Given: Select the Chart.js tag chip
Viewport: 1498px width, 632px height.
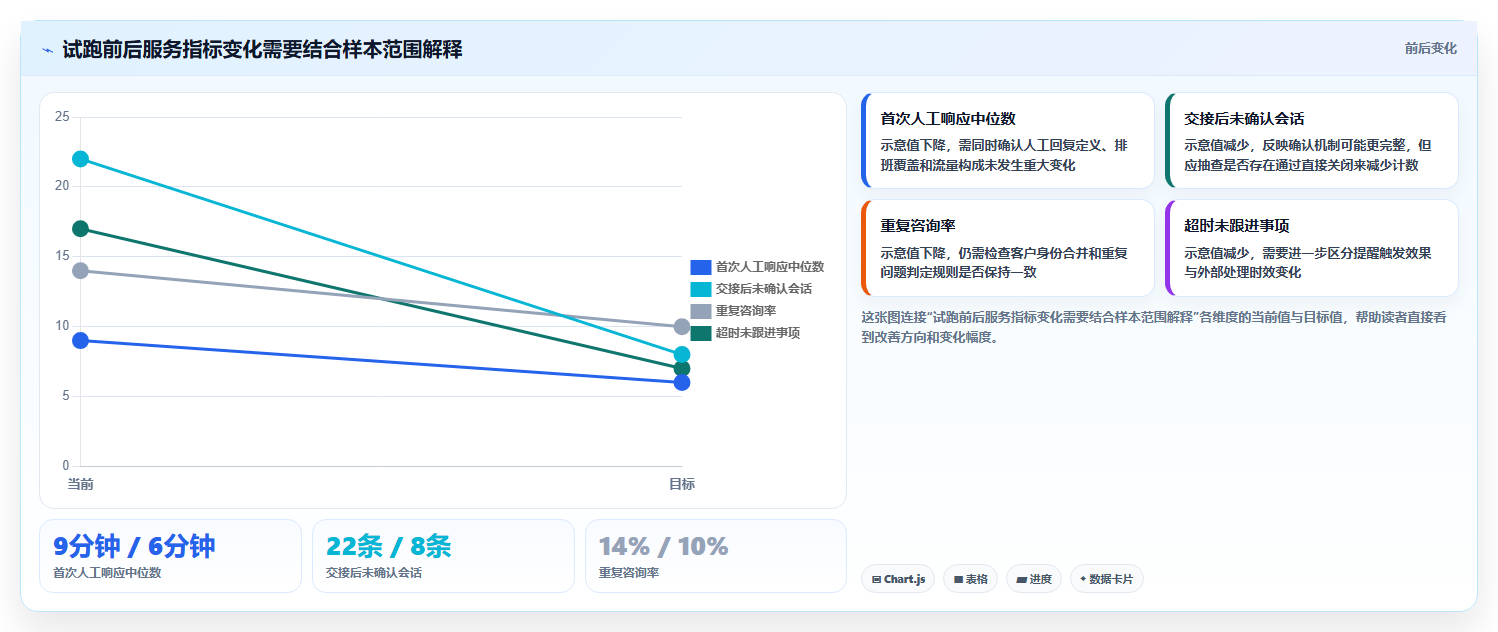Looking at the screenshot, I should coord(898,578).
